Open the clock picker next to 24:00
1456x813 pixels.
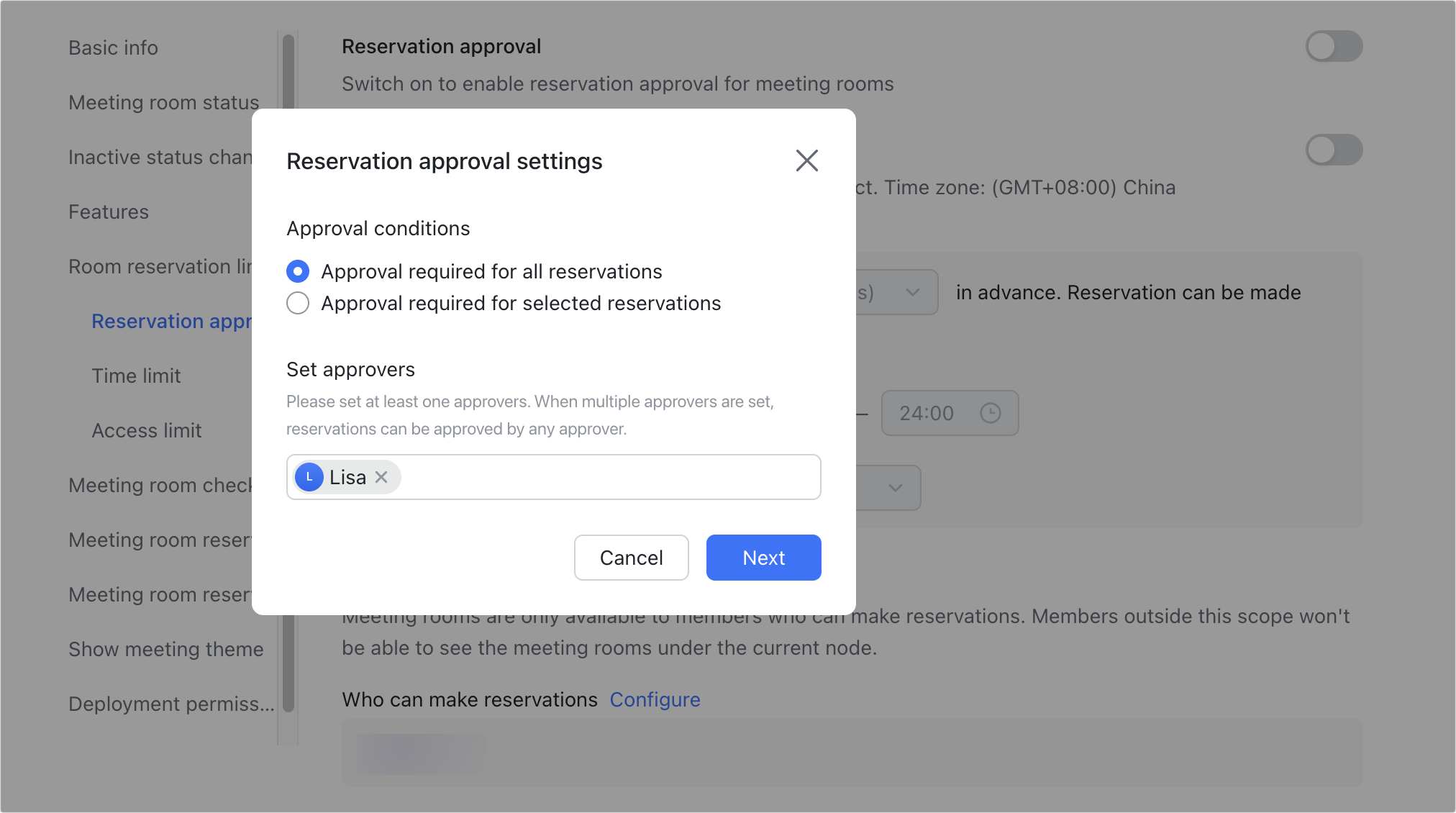tap(991, 413)
